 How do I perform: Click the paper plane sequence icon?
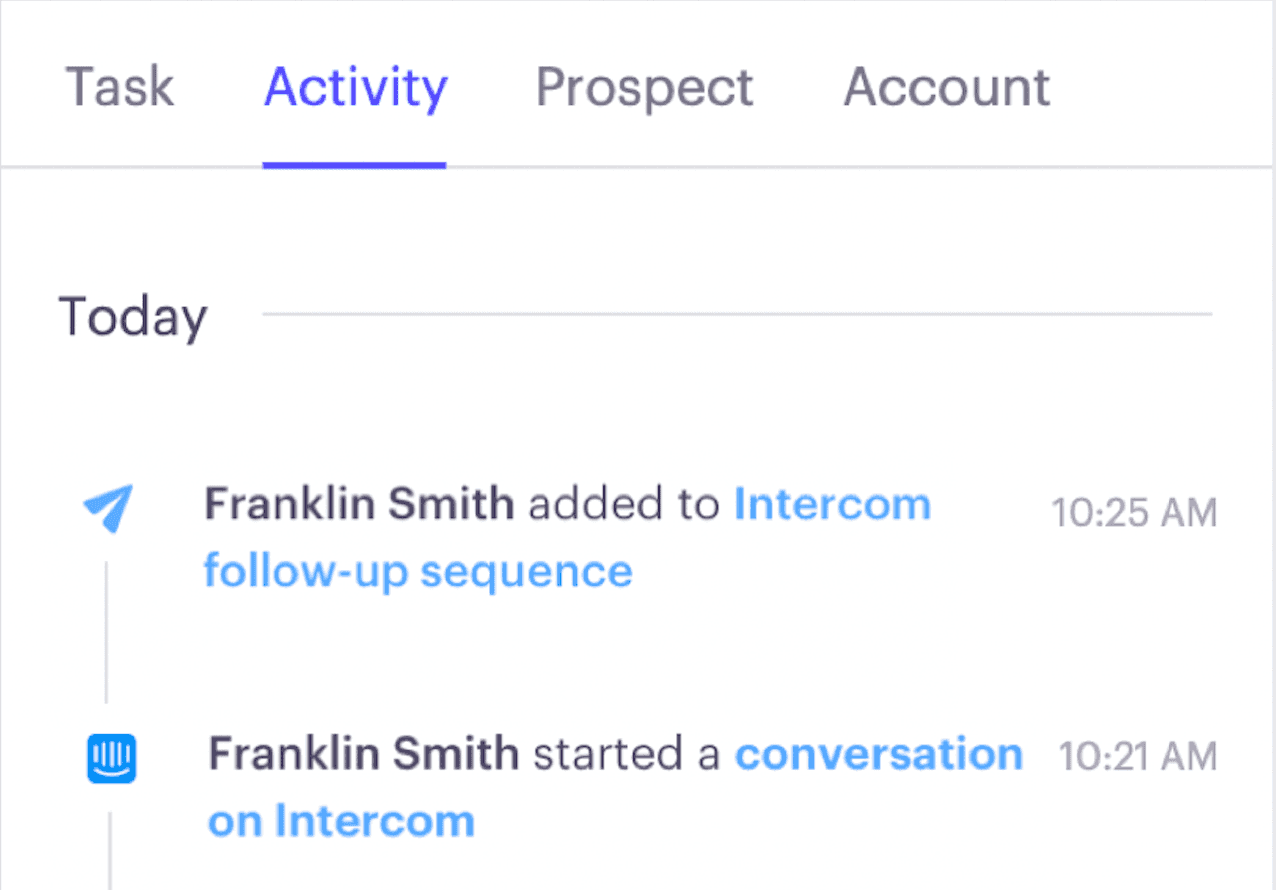click(106, 508)
